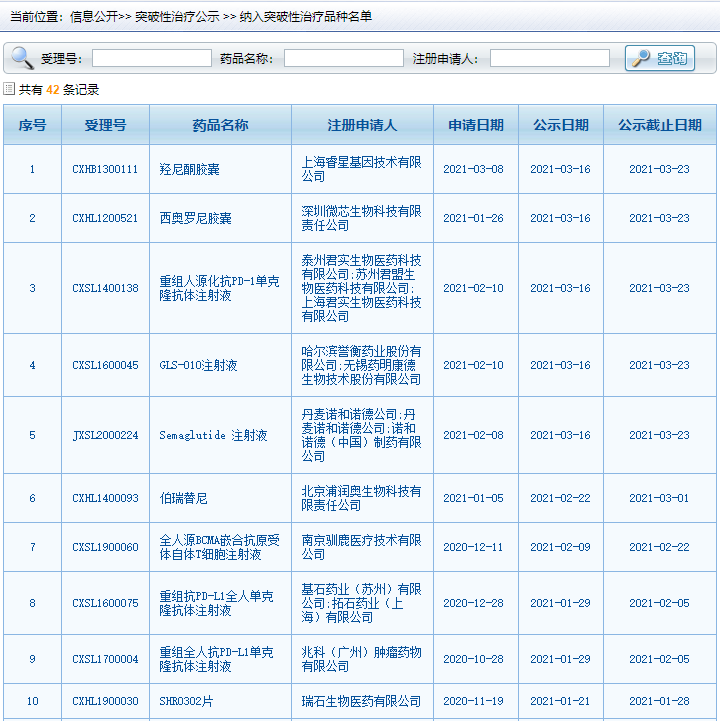Select acceptance number CXHL1200521
Viewport: 720px width, 721px height.
pos(105,218)
